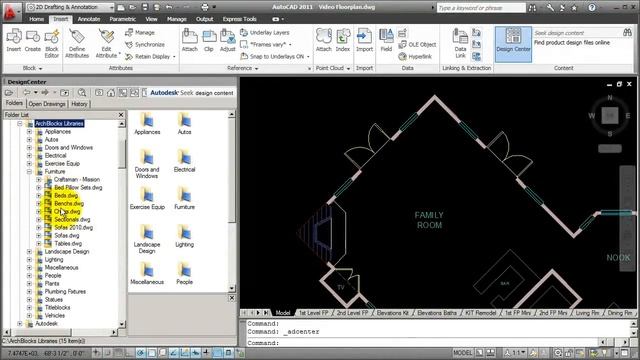Click the Plot printer icon
Screen dimensions: 640x360
pyautogui.click(x=204, y=7)
